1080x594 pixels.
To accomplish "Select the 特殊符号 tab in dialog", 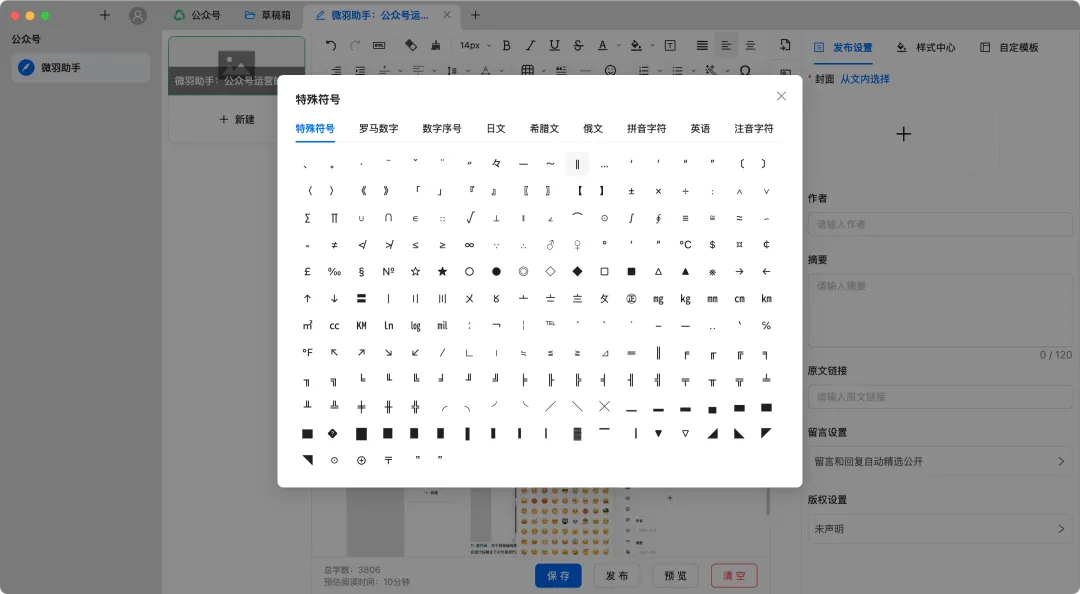I will 315,128.
